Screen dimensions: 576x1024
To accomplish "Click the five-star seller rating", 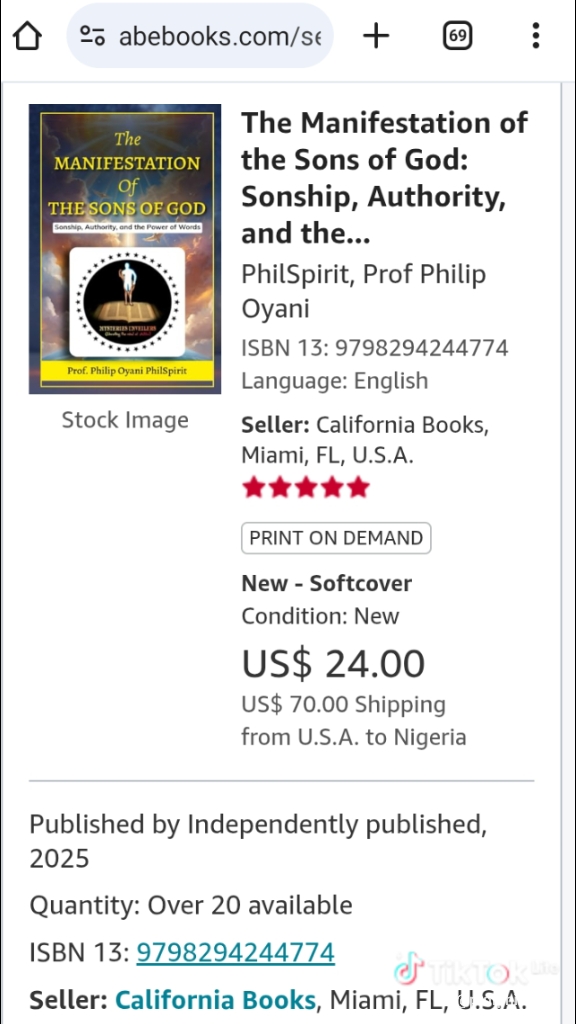I will tap(306, 488).
